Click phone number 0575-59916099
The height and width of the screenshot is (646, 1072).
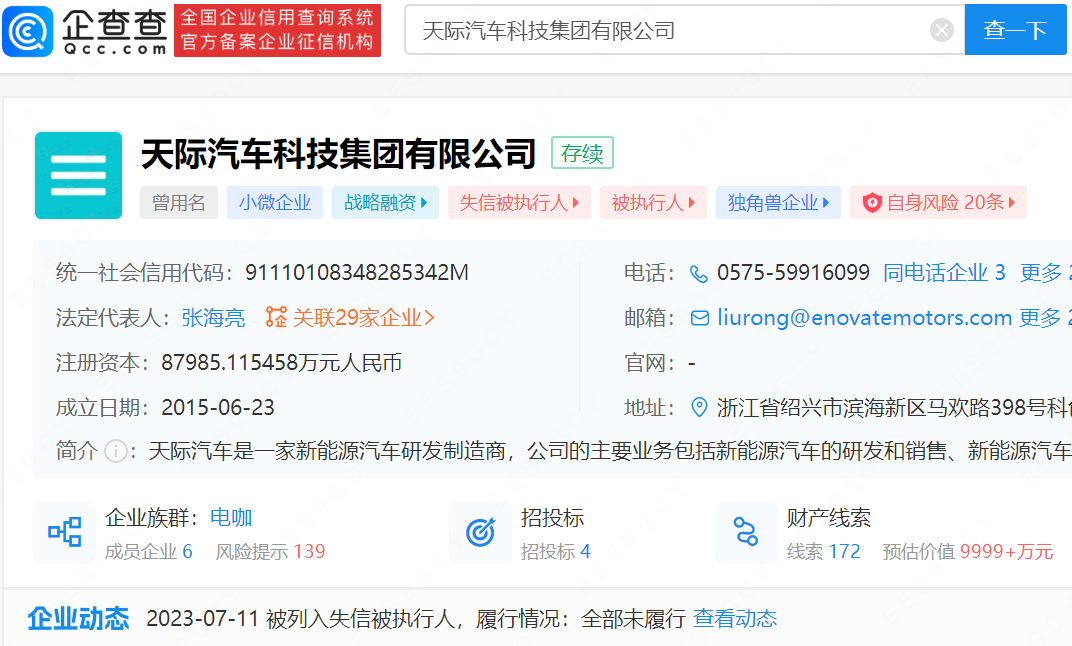coord(793,273)
